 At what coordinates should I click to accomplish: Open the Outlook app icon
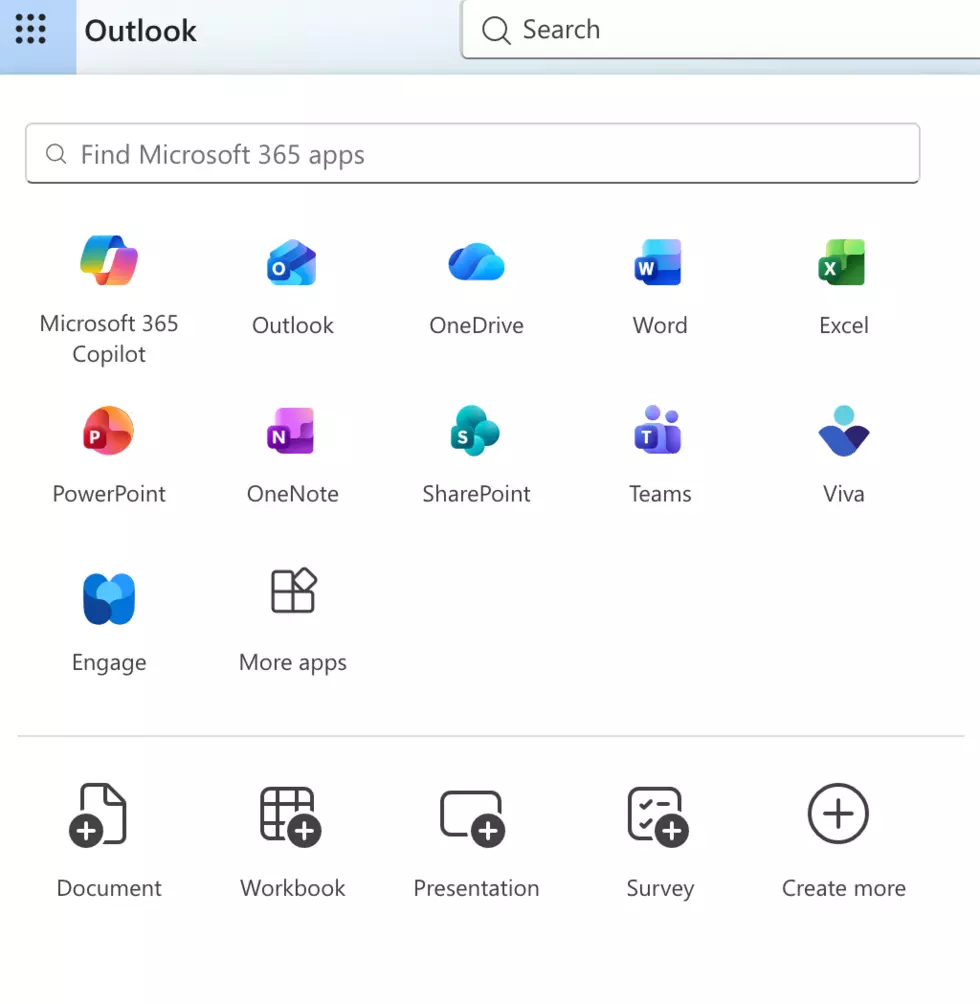292,263
